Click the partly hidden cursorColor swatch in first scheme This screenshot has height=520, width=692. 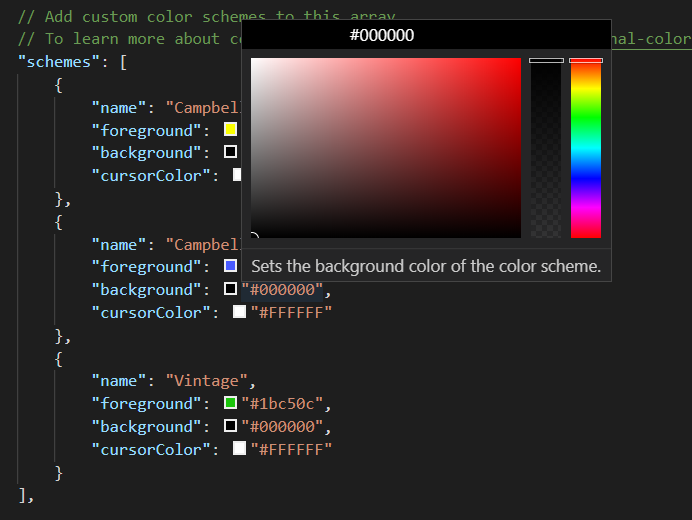point(237,175)
